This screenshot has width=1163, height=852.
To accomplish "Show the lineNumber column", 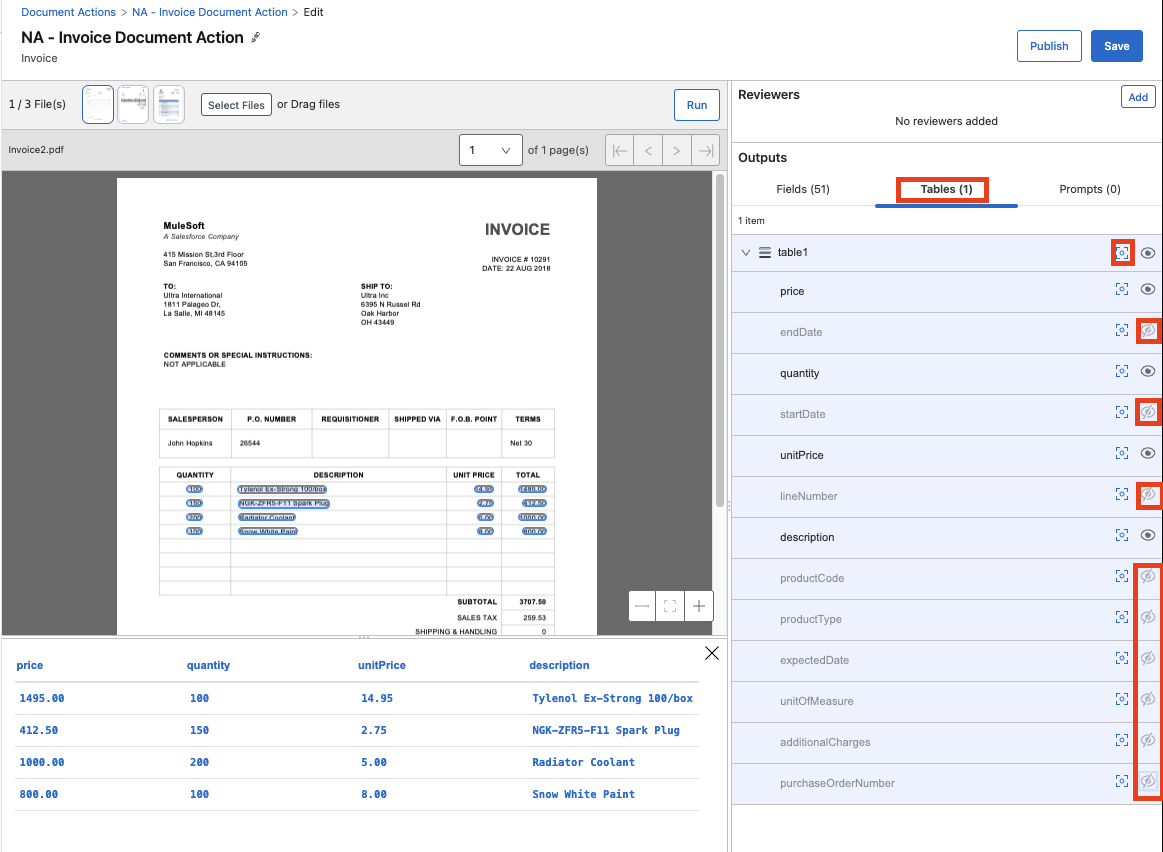I will [x=1148, y=494].
